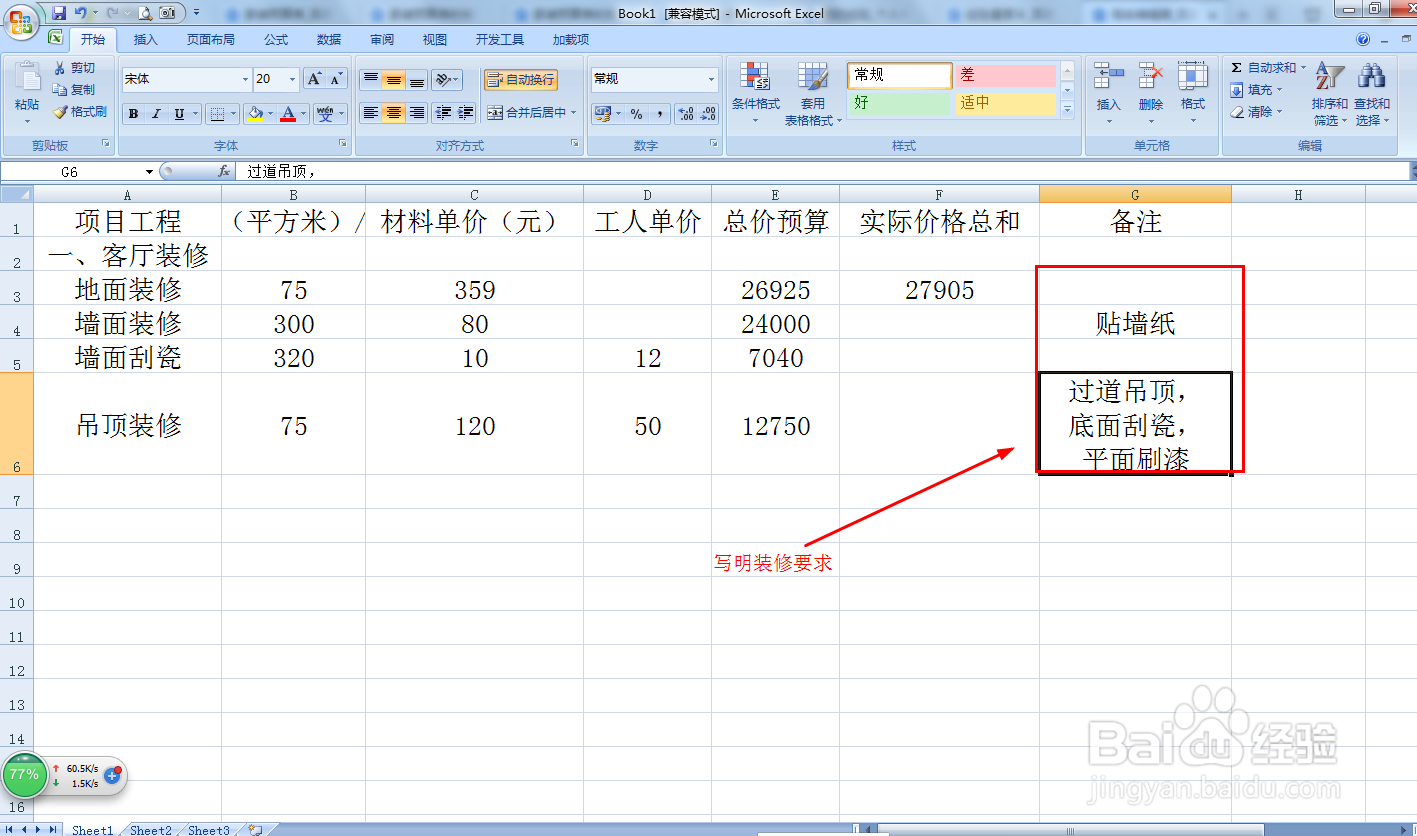1417x836 pixels.
Task: Open 条件格式 conditional formatting menu
Action: 755,93
